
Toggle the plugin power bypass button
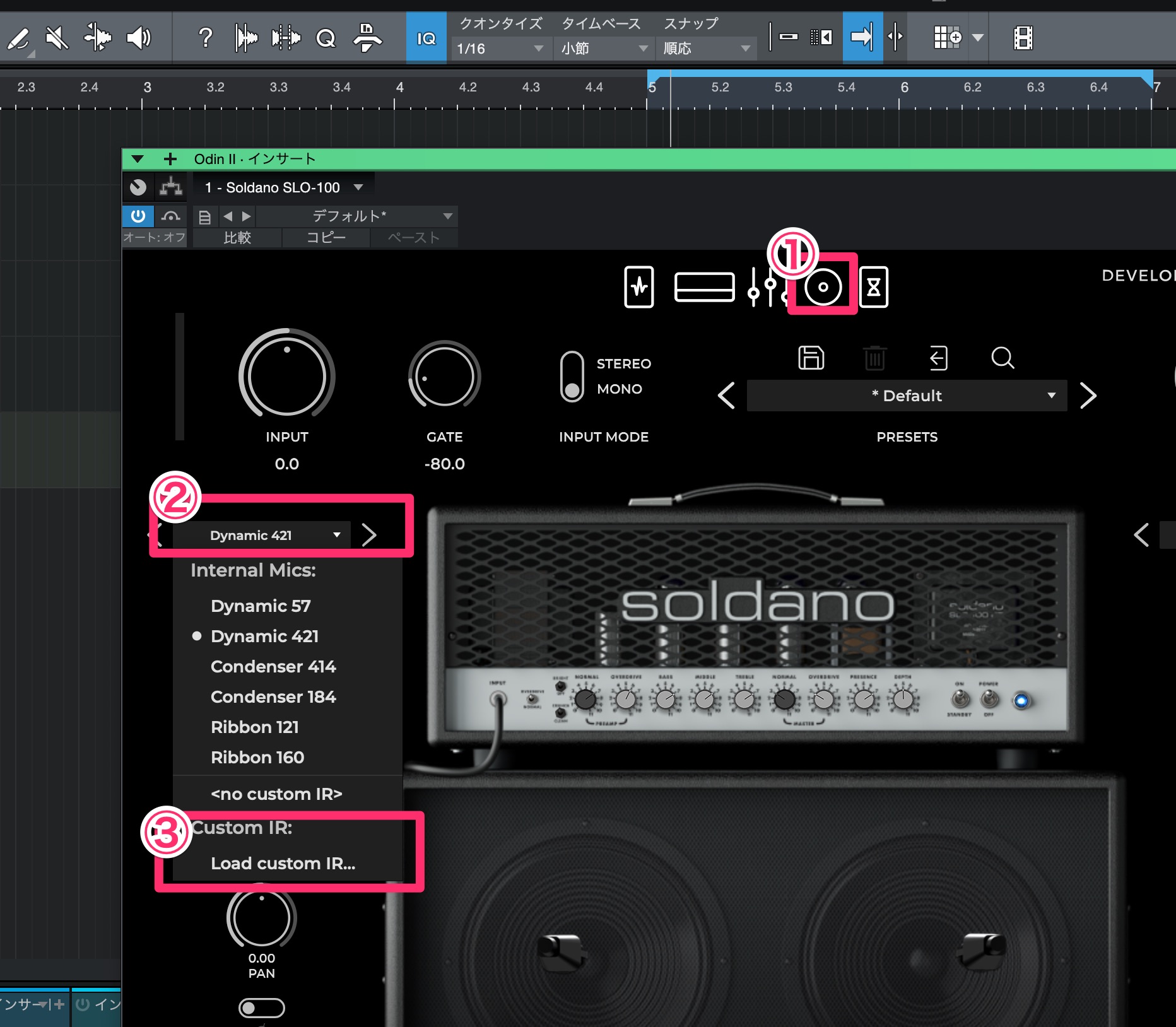click(x=138, y=216)
